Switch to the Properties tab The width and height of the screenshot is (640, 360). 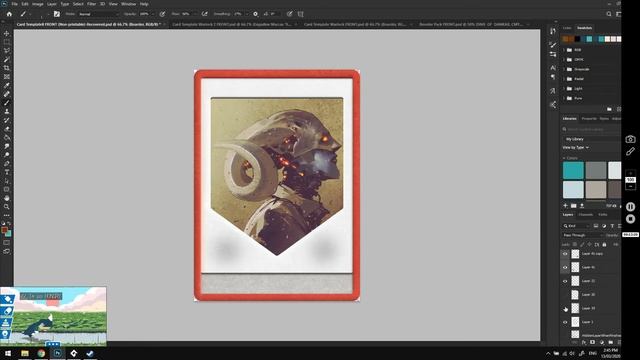coord(589,119)
